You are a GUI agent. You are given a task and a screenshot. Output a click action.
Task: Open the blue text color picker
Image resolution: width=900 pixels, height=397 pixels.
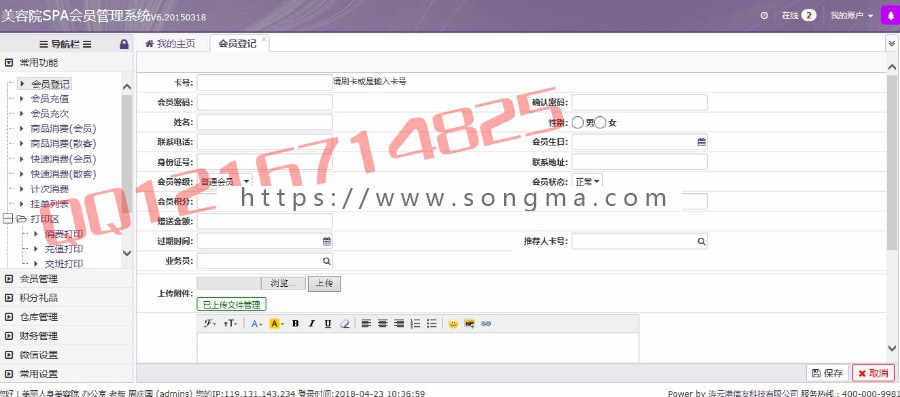click(x=256, y=324)
